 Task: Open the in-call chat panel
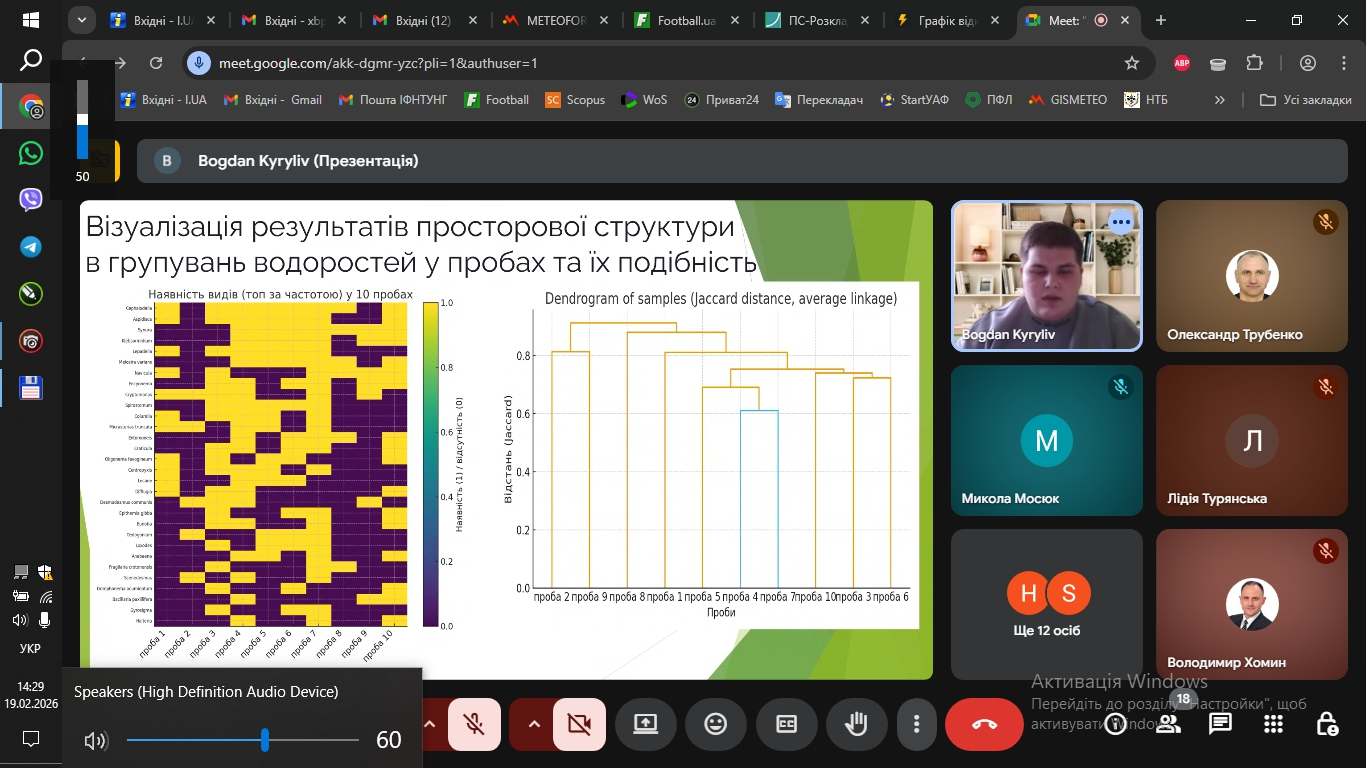1219,723
